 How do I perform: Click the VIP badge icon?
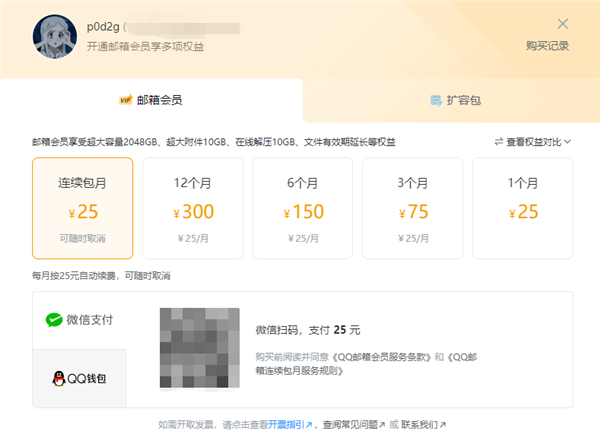[126, 100]
